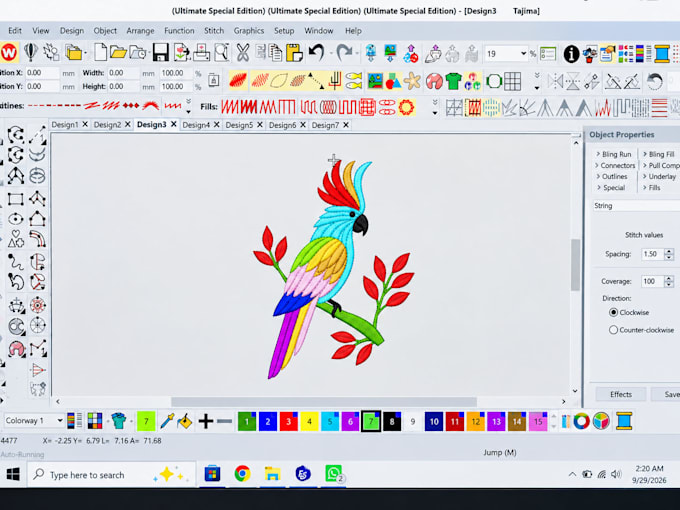
Task: Click the Save floppy disk icon
Action: tap(160, 52)
